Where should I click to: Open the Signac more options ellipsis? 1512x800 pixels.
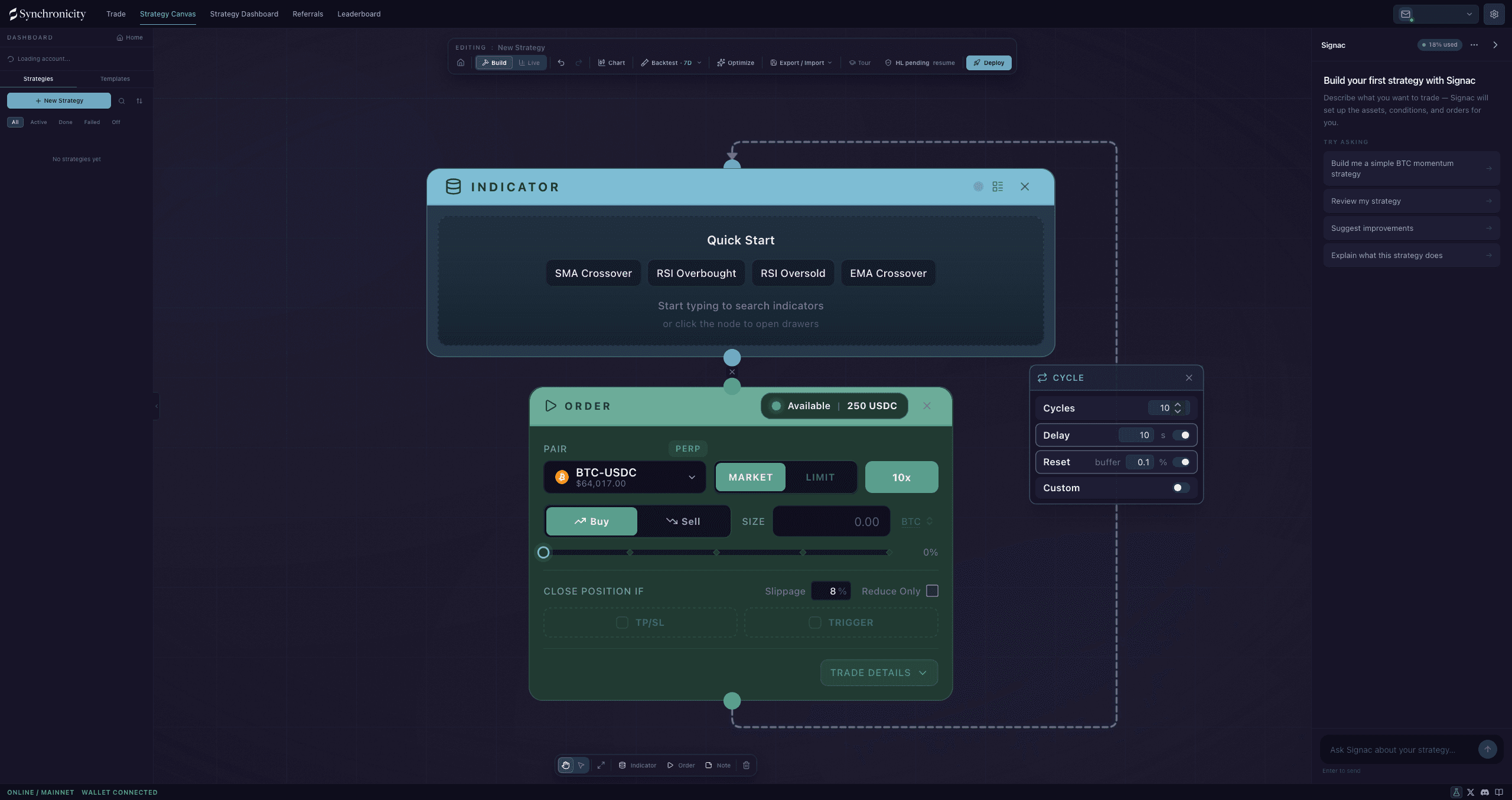tap(1474, 45)
